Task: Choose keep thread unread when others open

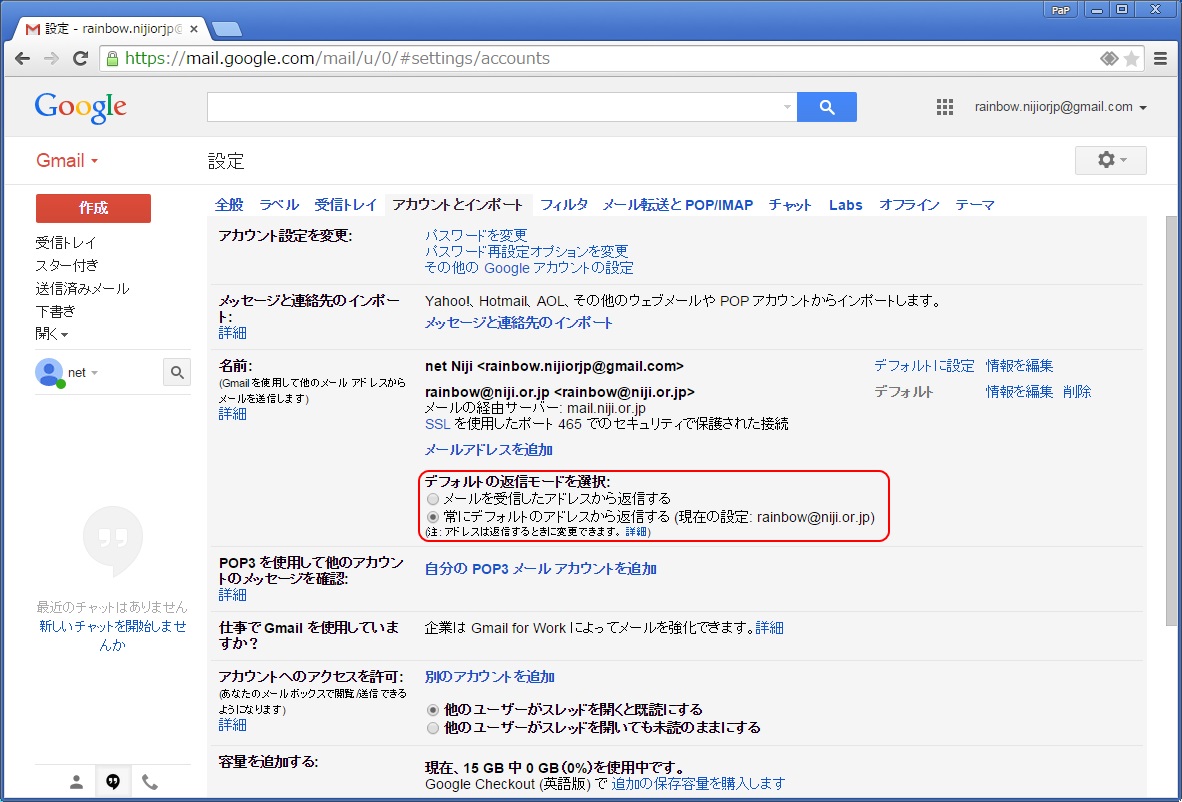Action: coord(433,728)
